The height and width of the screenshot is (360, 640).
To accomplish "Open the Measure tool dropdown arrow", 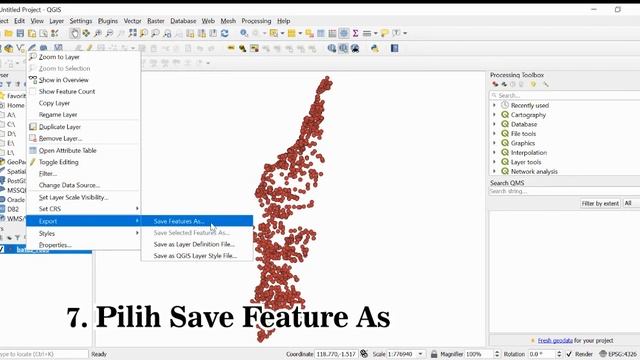I will click(x=376, y=33).
